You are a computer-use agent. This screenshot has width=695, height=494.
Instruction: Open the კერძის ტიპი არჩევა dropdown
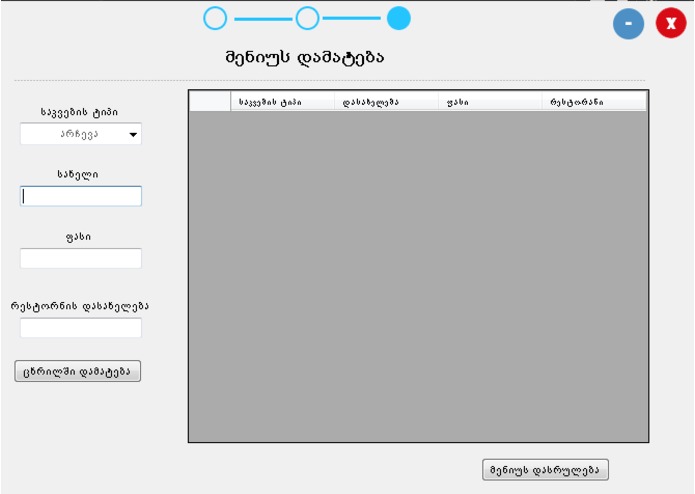81,134
